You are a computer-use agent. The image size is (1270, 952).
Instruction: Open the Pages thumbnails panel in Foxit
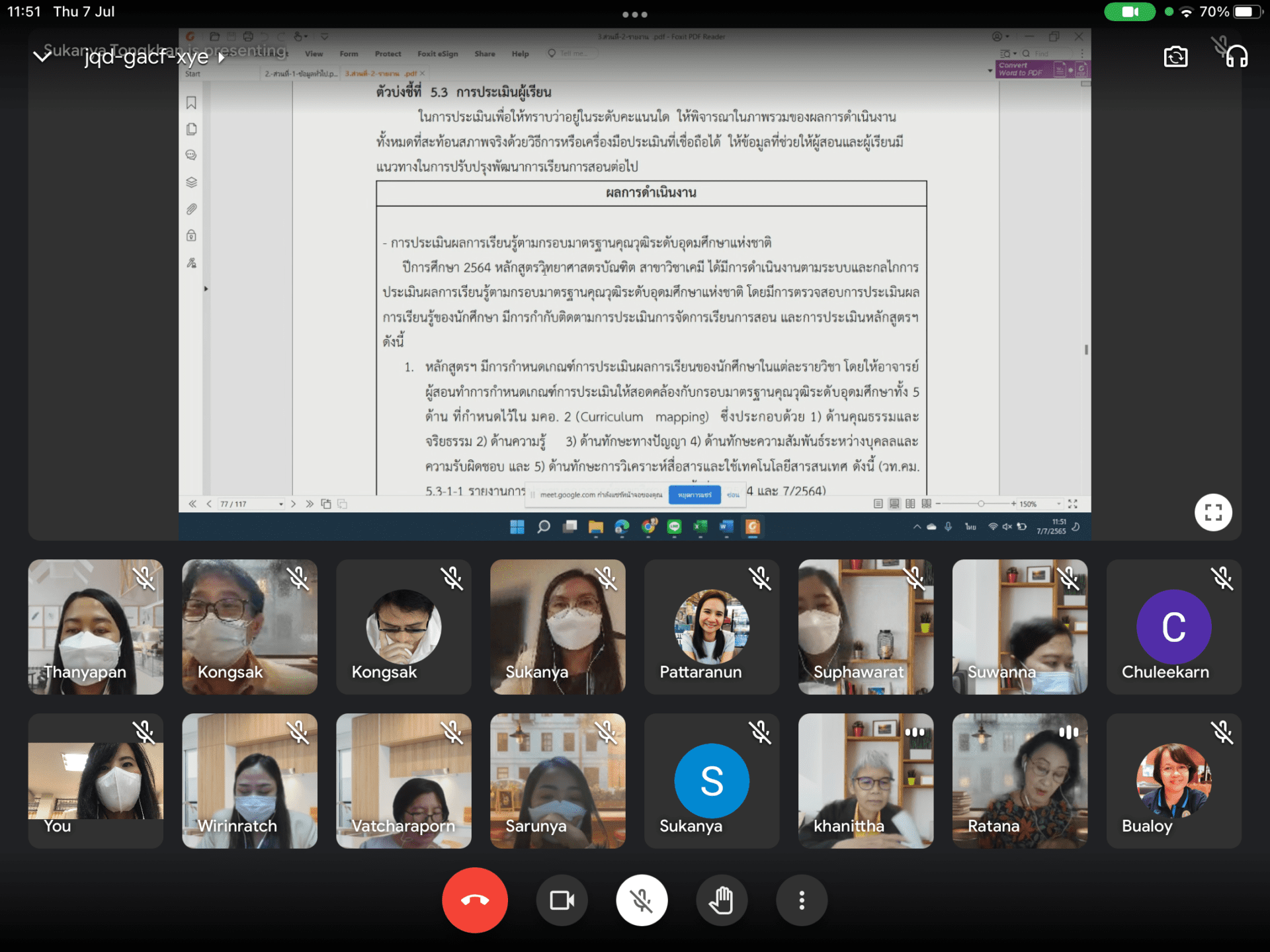(x=191, y=129)
